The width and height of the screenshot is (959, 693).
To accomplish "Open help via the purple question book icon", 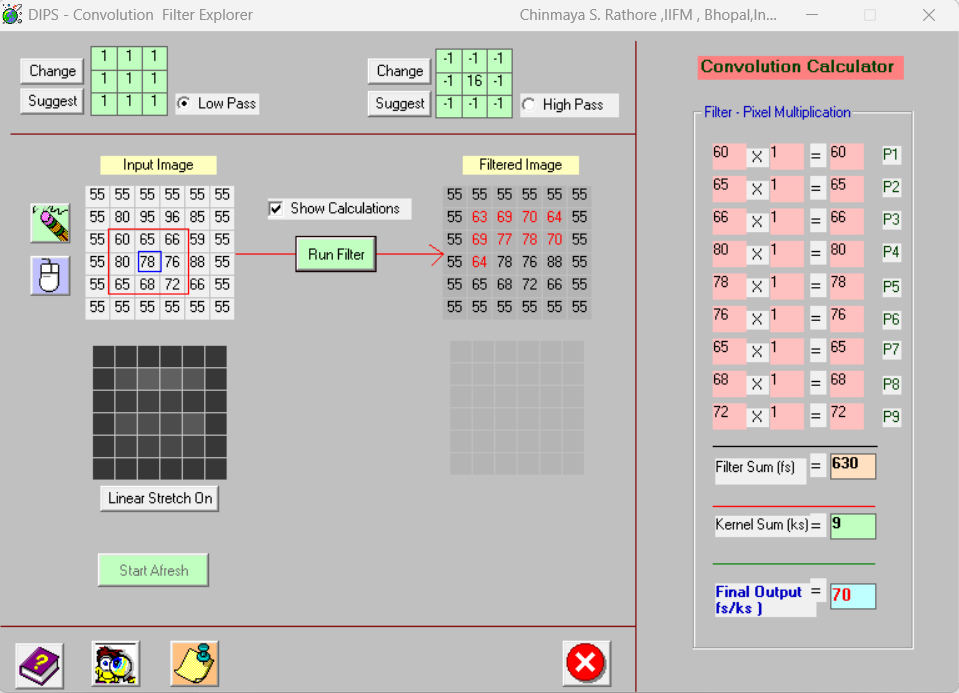I will click(x=38, y=664).
